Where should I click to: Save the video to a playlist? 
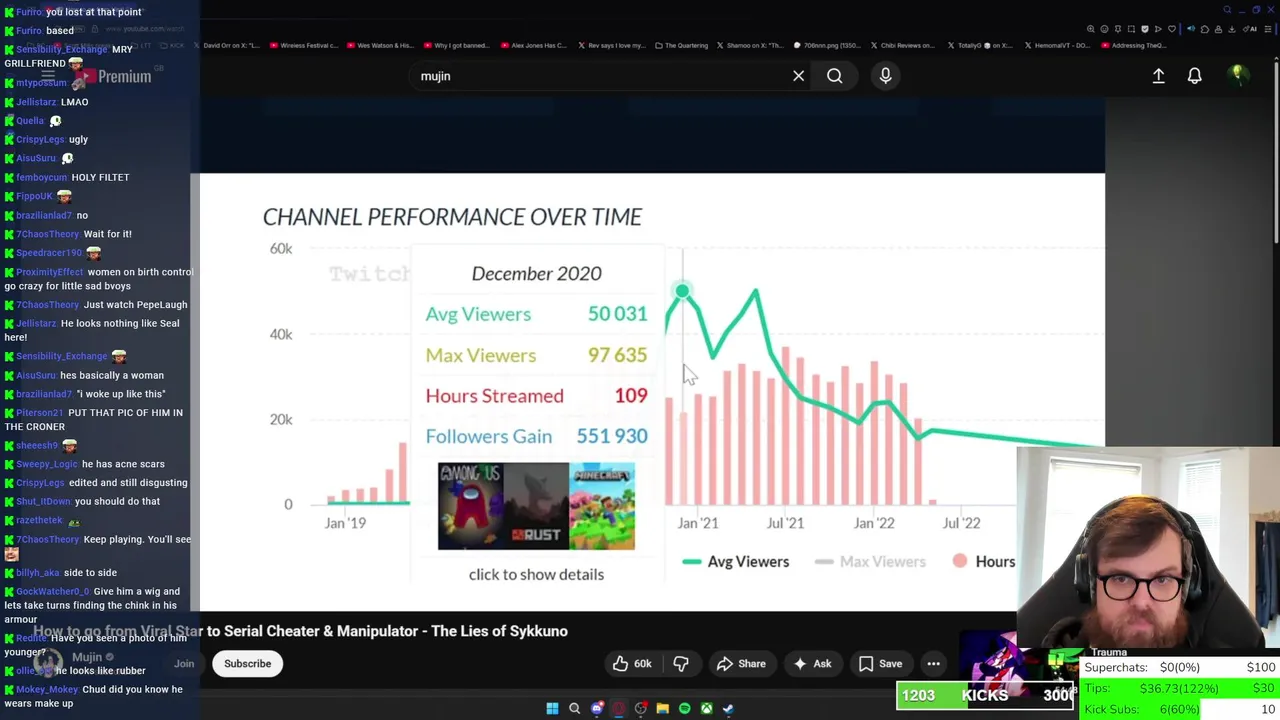click(880, 663)
